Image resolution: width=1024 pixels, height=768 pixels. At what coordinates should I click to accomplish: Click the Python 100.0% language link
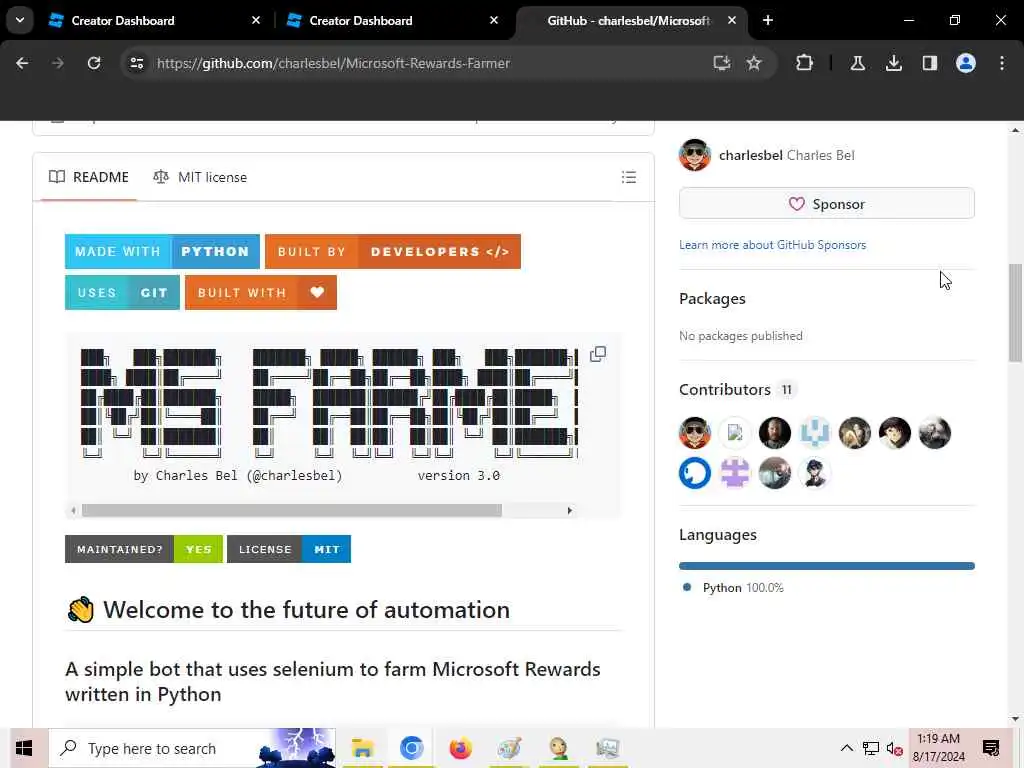[733, 588]
